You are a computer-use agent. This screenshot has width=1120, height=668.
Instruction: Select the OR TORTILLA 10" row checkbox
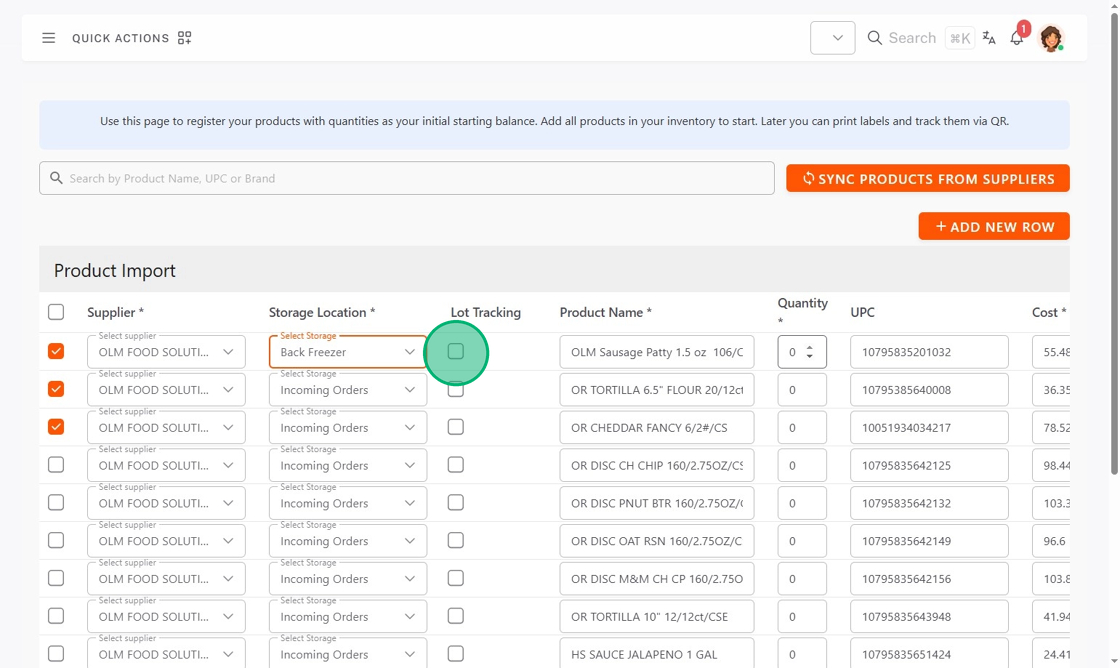click(x=56, y=617)
